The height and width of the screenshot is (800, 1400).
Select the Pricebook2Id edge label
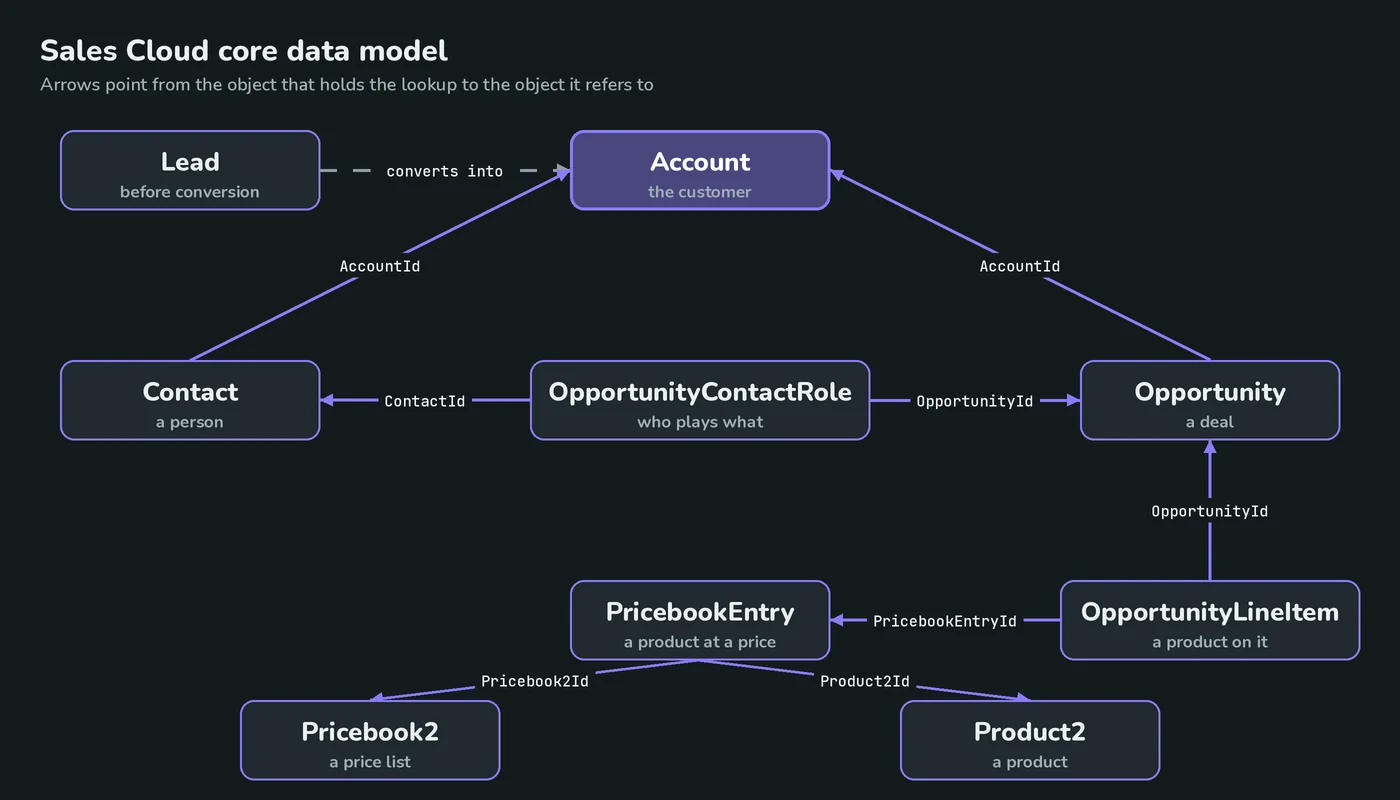(535, 681)
